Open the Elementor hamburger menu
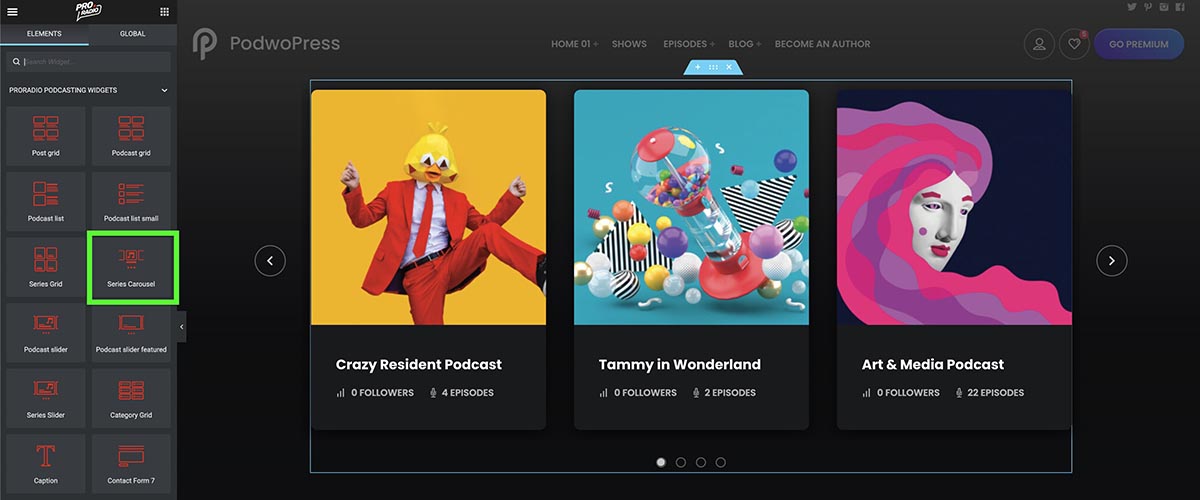1200x500 pixels. tap(12, 11)
